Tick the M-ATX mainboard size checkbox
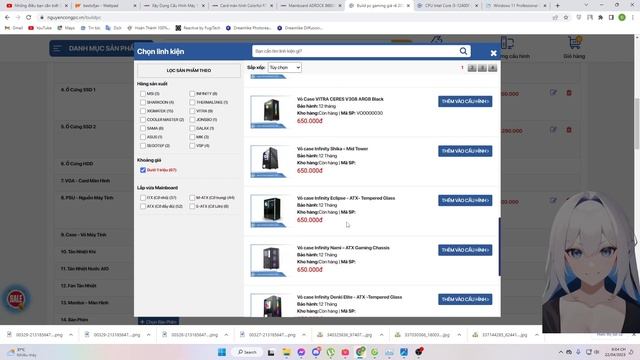 pyautogui.click(x=192, y=198)
